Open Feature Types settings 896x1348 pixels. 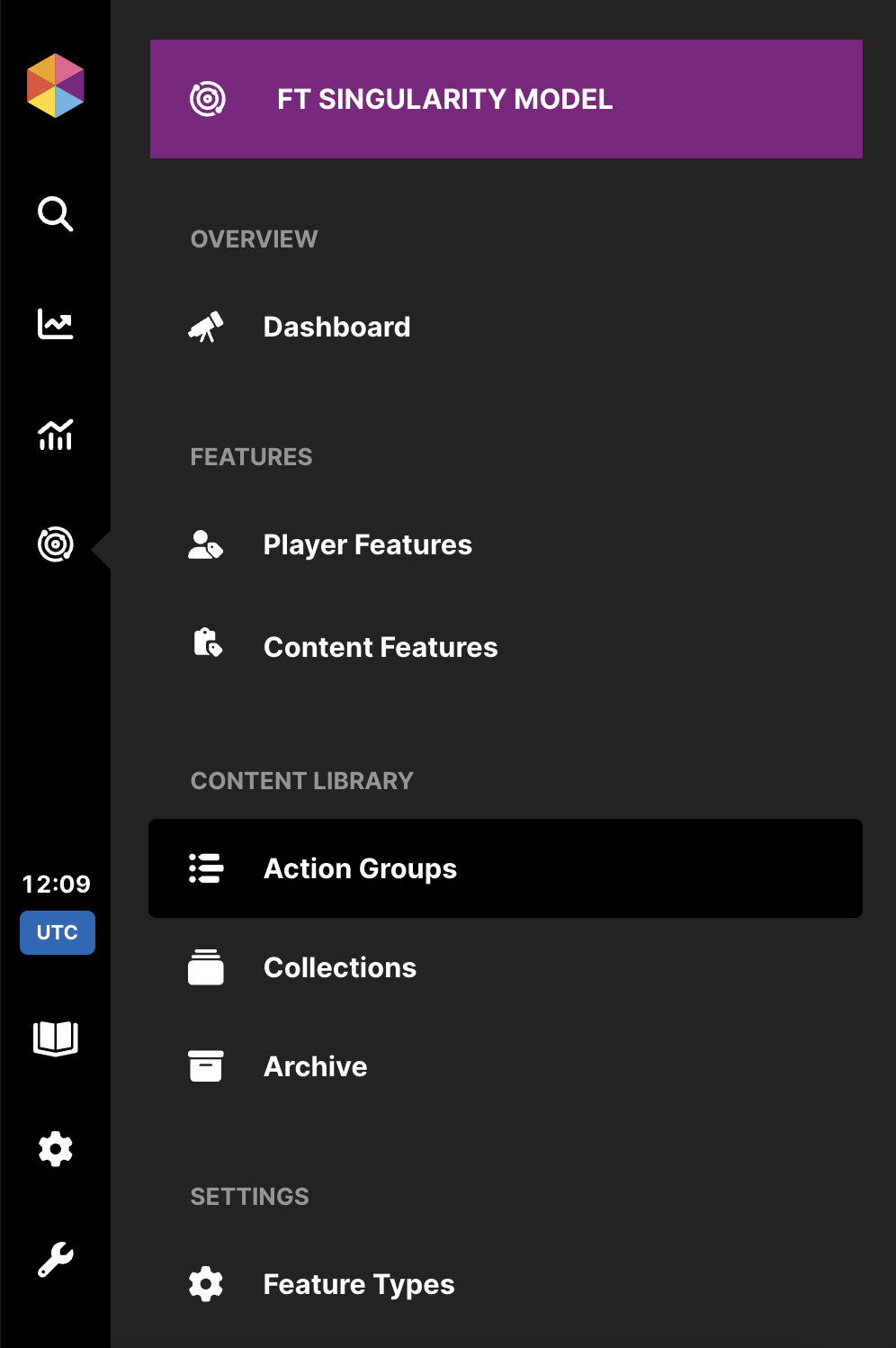pos(358,1284)
